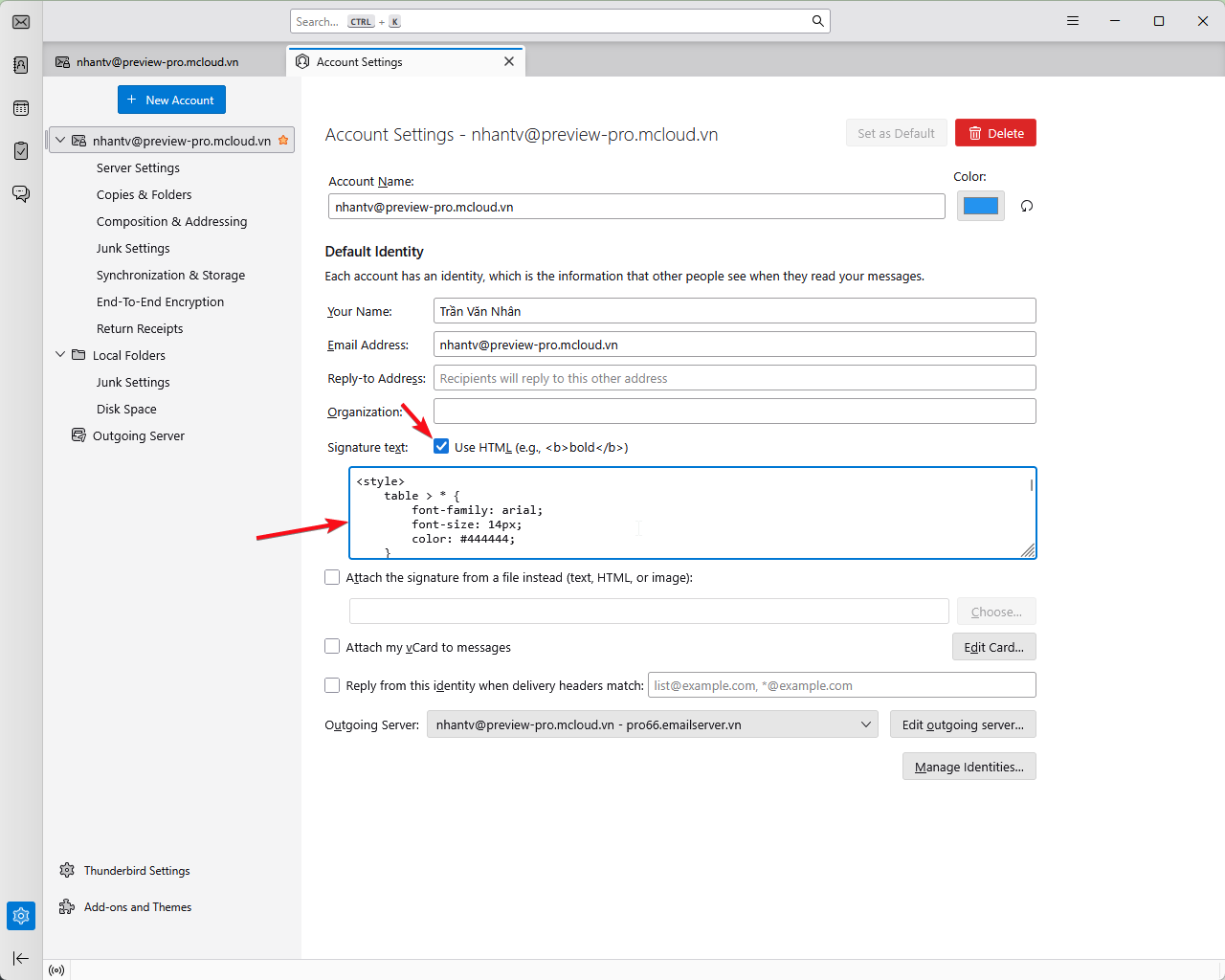Click the New Account button
This screenshot has height=980, width=1225.
(171, 100)
